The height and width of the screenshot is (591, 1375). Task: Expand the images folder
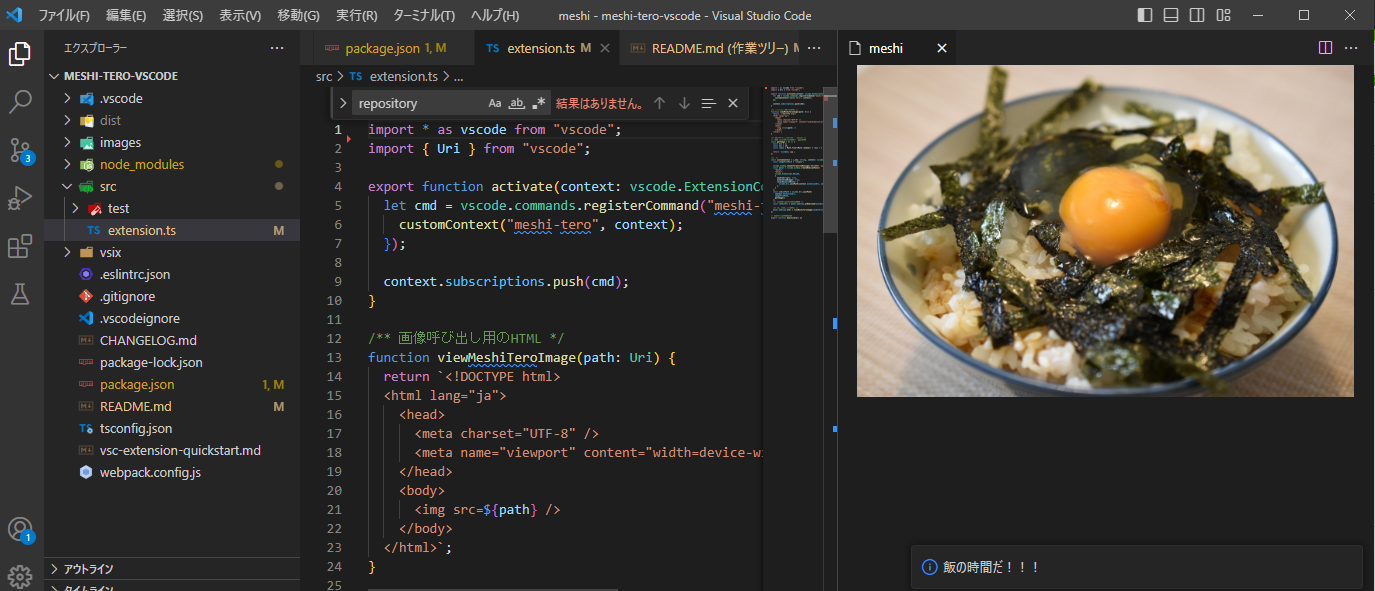[68, 142]
